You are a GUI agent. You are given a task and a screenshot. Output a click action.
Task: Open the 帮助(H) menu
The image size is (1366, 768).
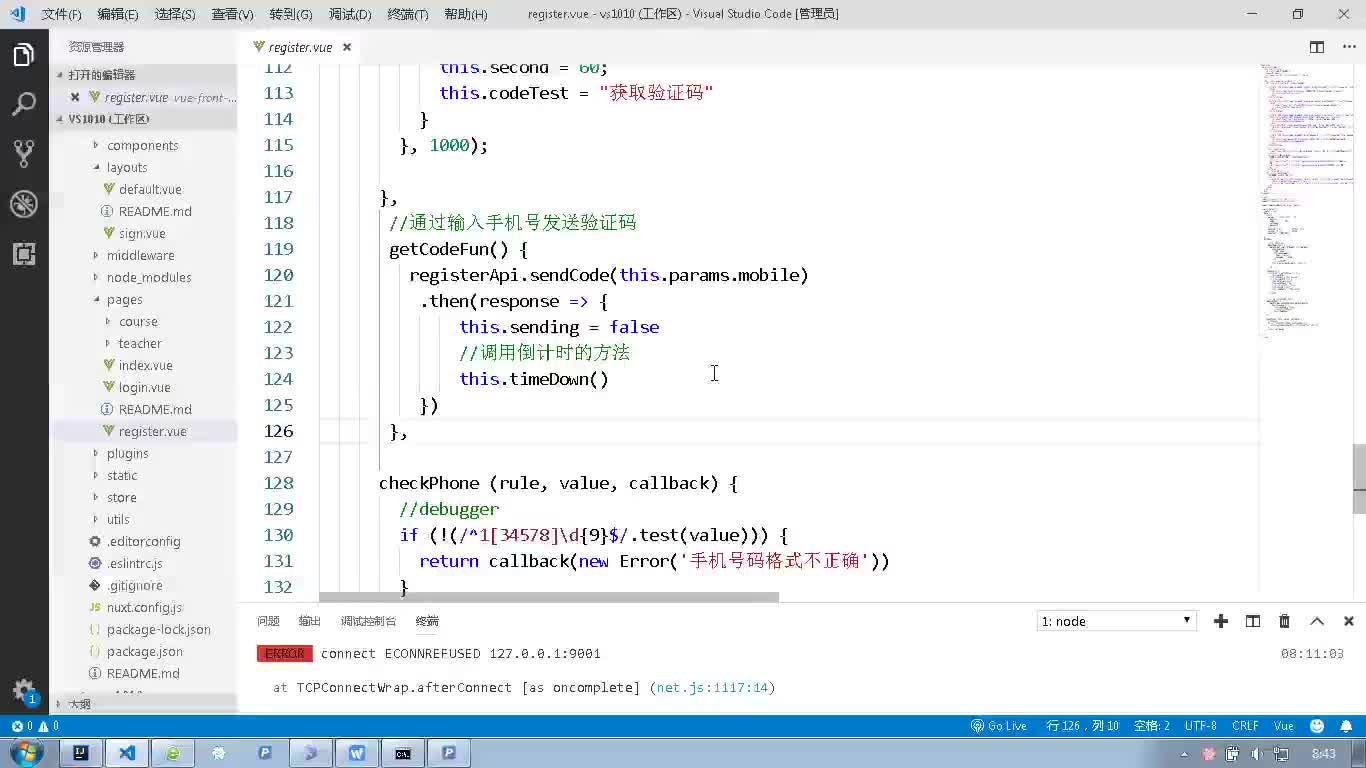(x=465, y=14)
